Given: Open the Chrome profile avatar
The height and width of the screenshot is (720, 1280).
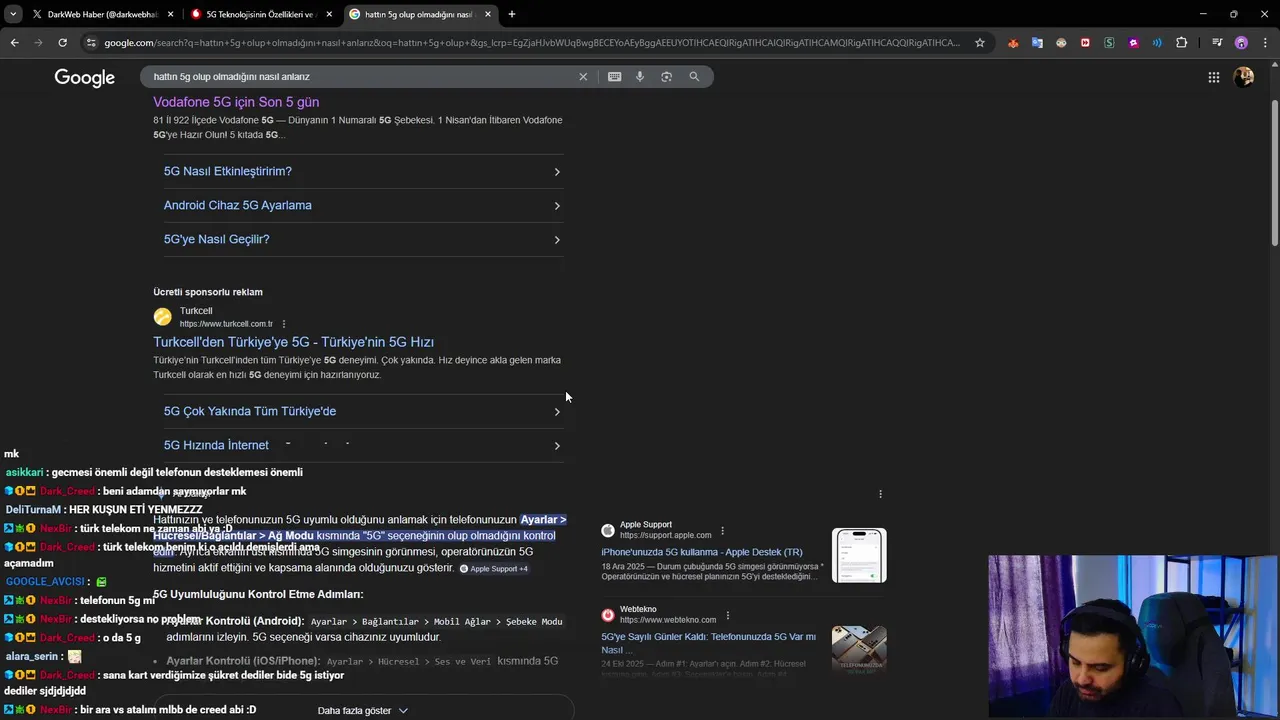Looking at the screenshot, I should tap(1241, 43).
